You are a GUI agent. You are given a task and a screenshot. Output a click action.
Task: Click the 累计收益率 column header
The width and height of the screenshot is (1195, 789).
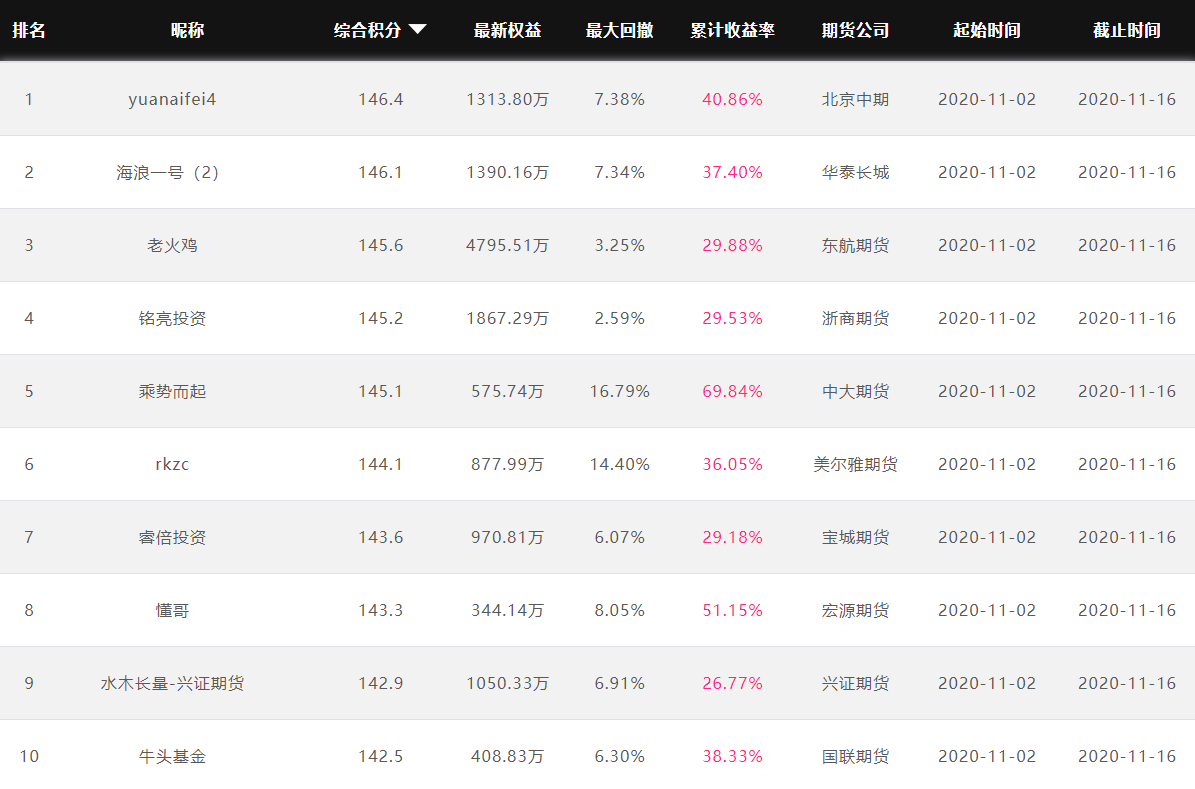click(x=732, y=30)
